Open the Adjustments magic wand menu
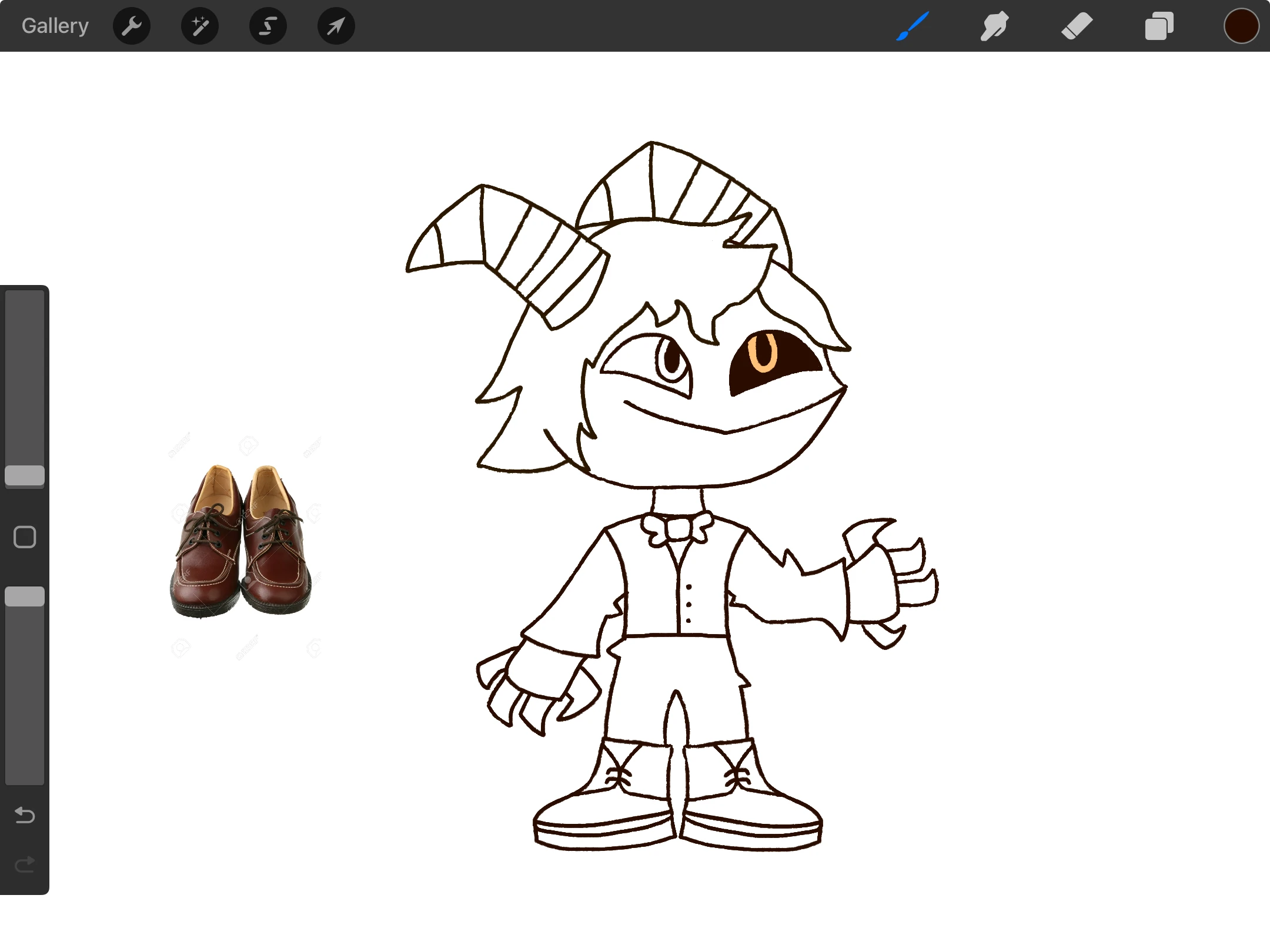Viewport: 1270px width, 952px height. [200, 26]
